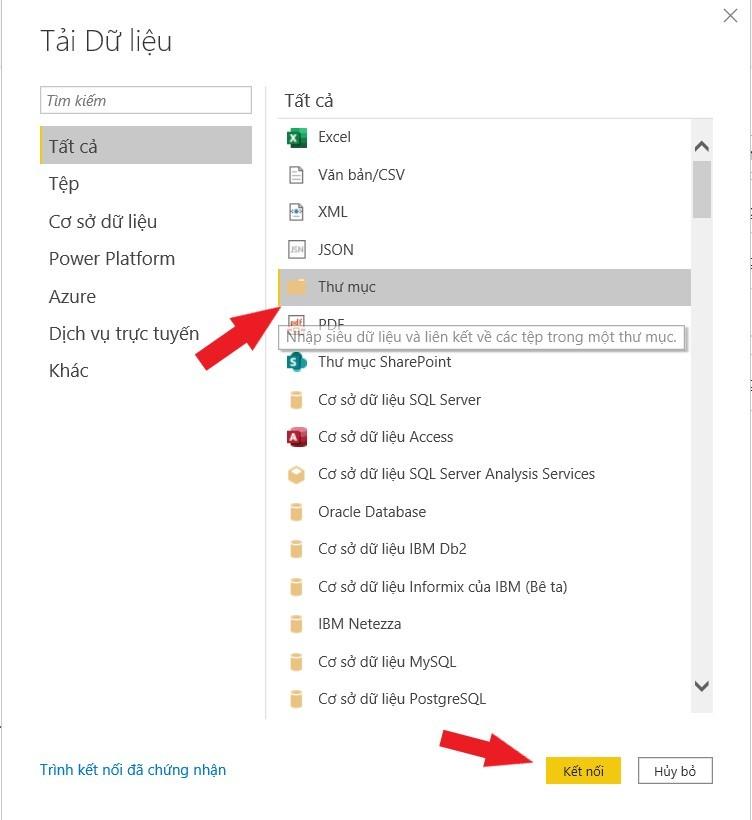This screenshot has height=820, width=752.
Task: Click the scroll down arrow
Action: pos(701,686)
